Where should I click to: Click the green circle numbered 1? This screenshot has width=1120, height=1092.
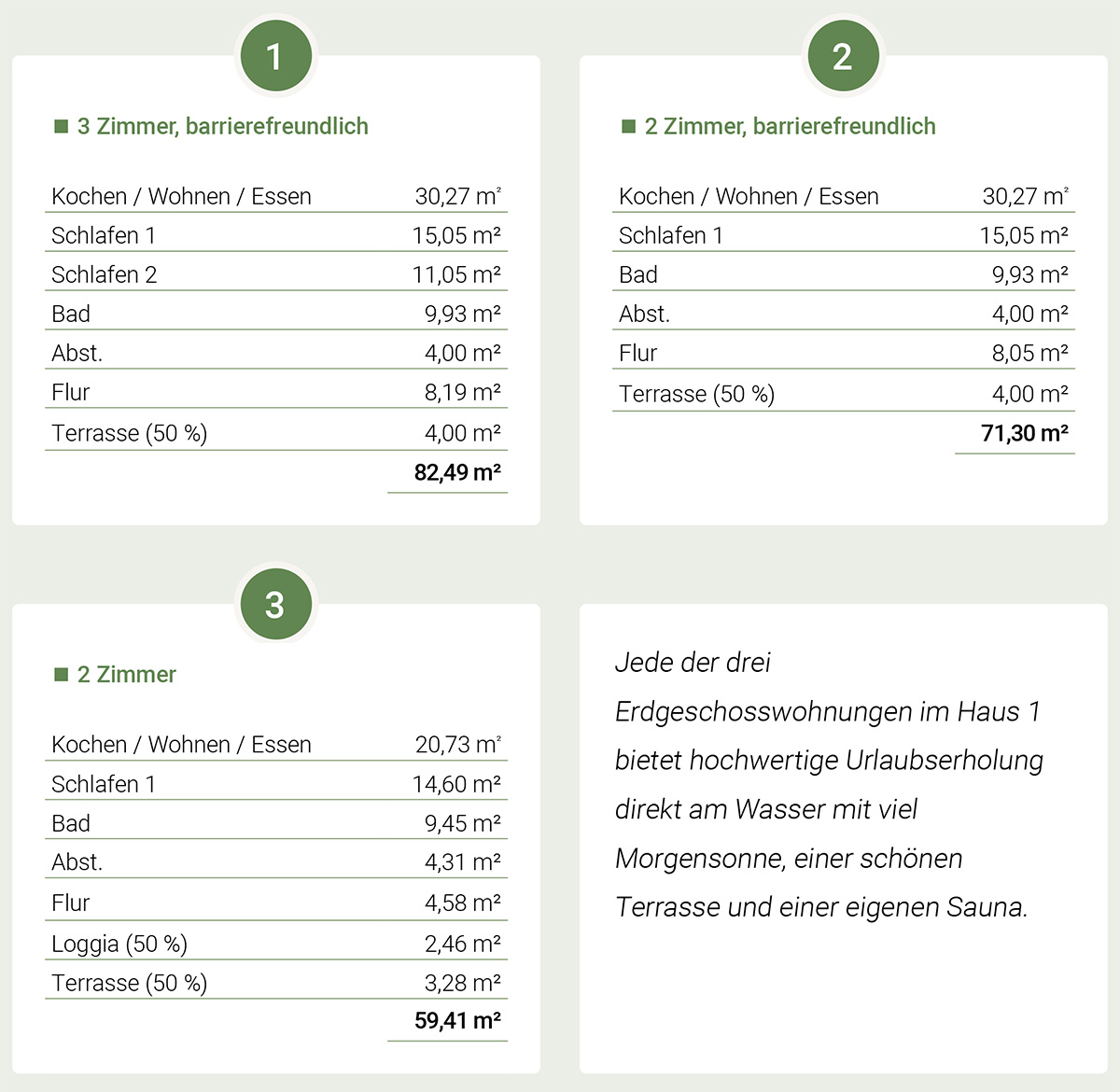[275, 56]
